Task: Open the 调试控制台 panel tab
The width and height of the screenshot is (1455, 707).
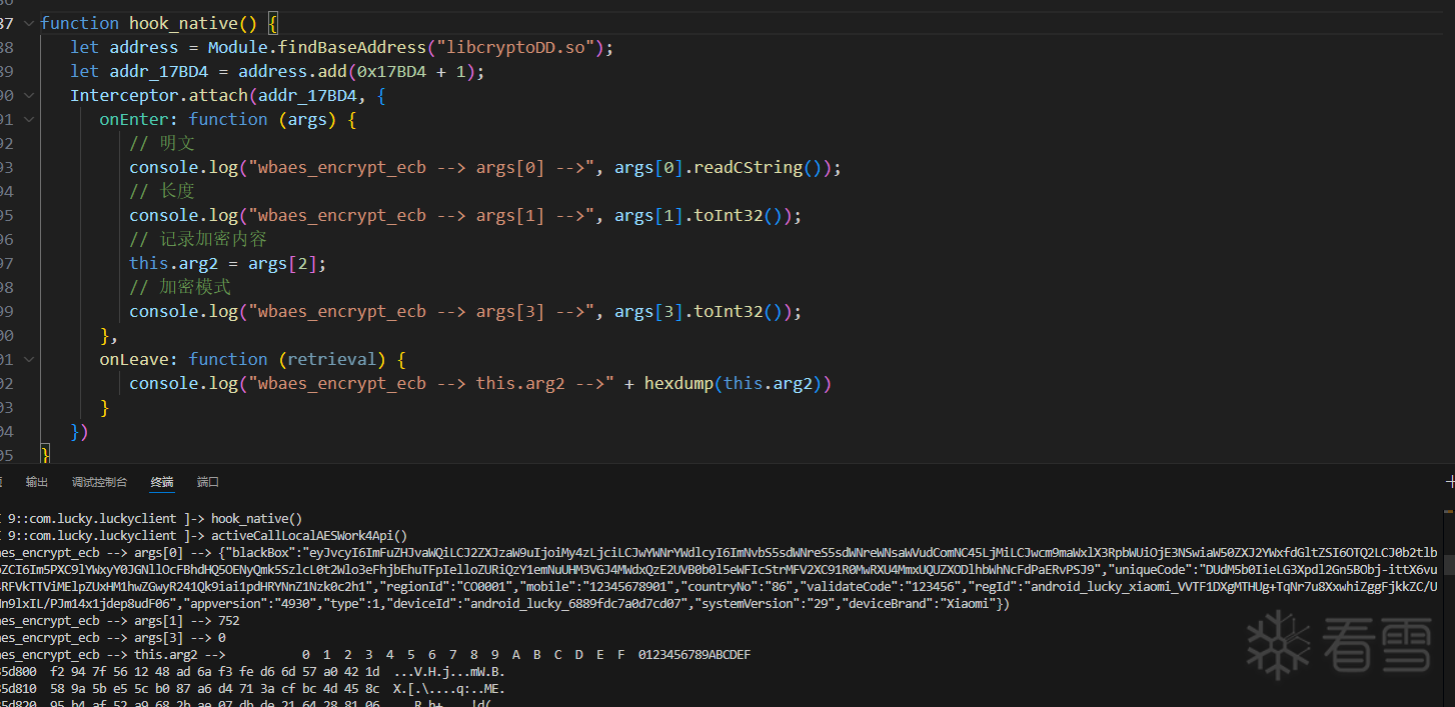Action: click(99, 482)
